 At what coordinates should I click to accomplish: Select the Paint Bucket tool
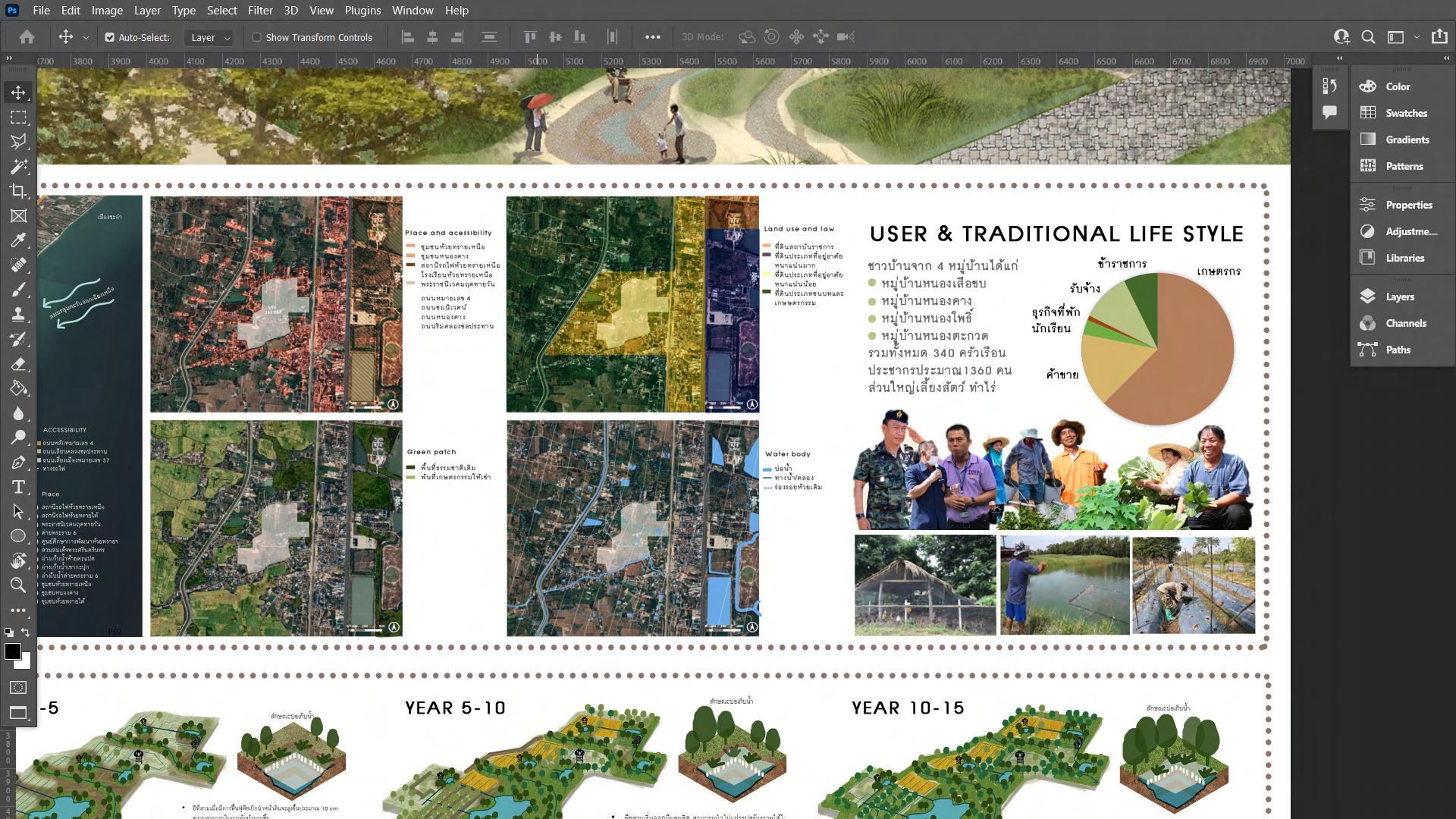pos(18,388)
